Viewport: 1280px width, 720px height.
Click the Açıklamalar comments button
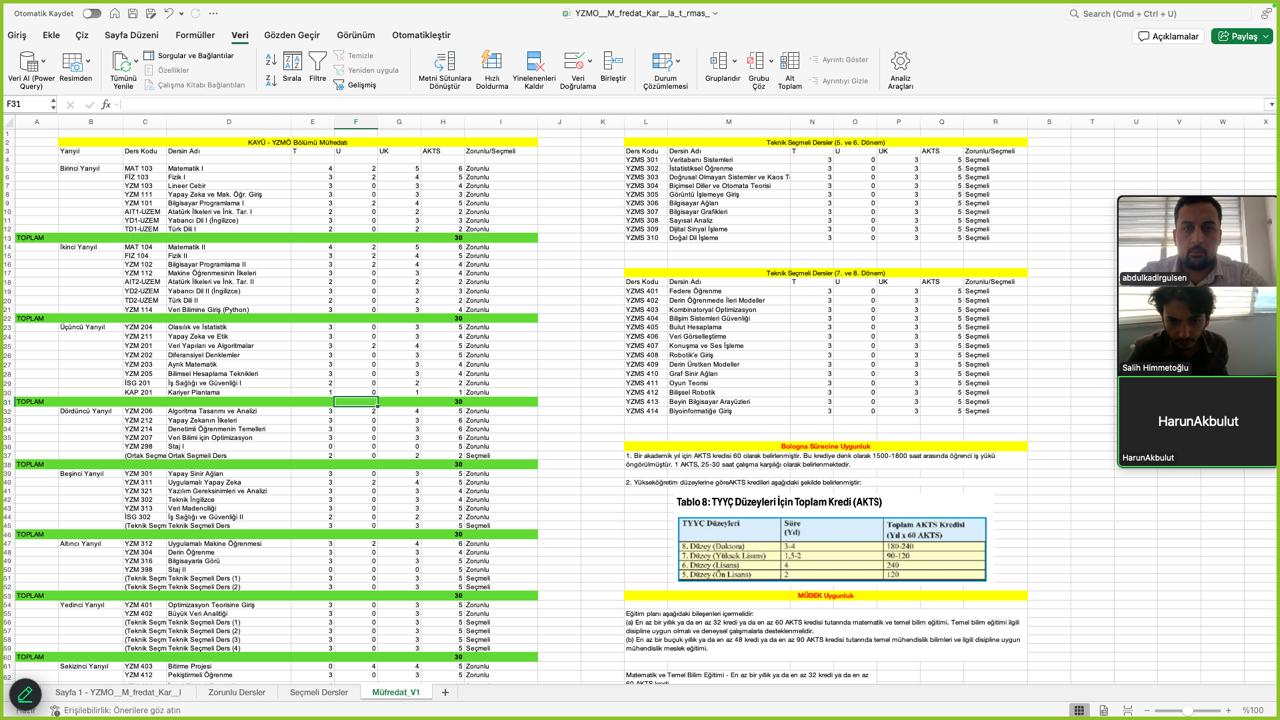click(1168, 36)
